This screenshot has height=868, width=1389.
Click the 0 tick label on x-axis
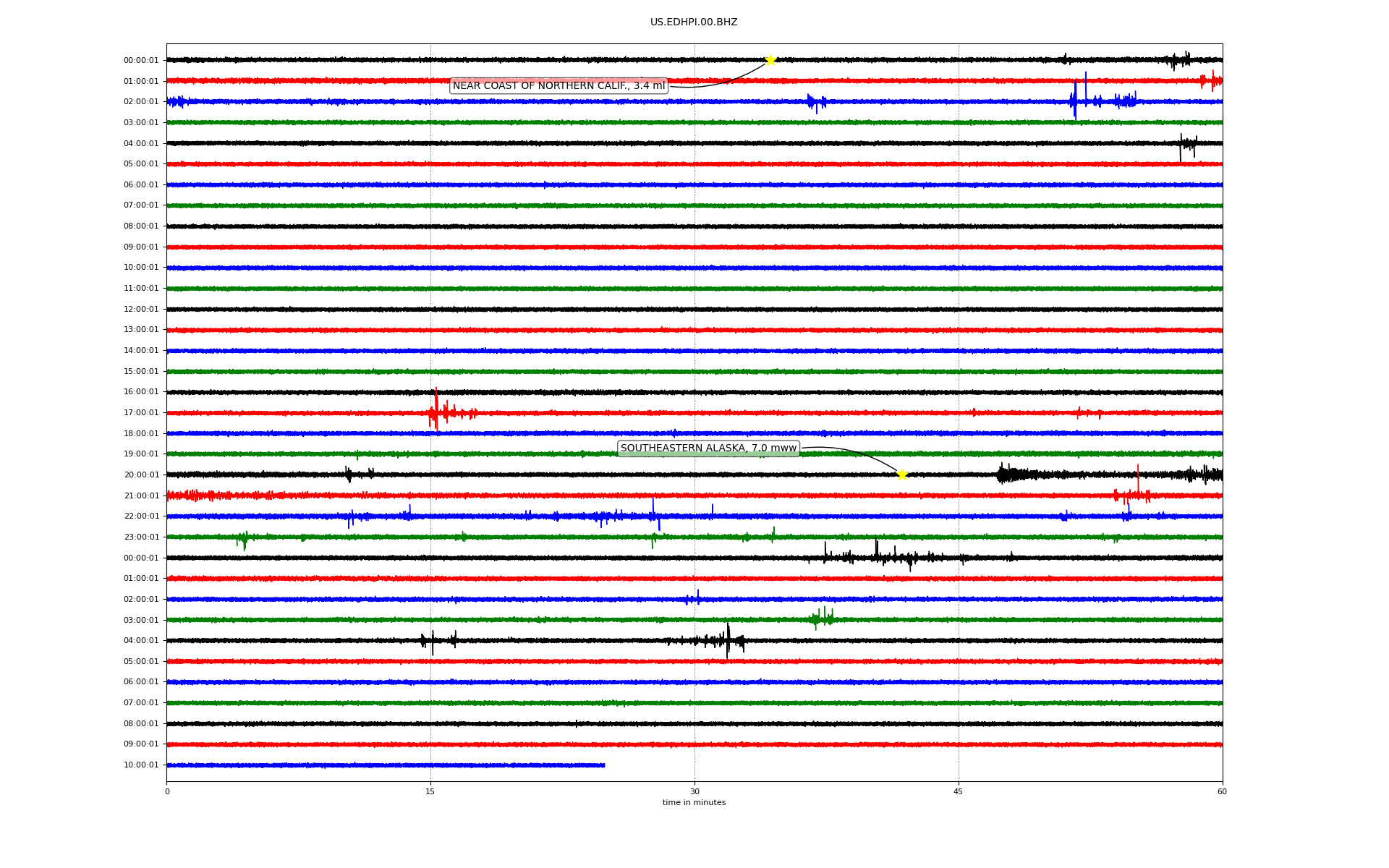(167, 791)
